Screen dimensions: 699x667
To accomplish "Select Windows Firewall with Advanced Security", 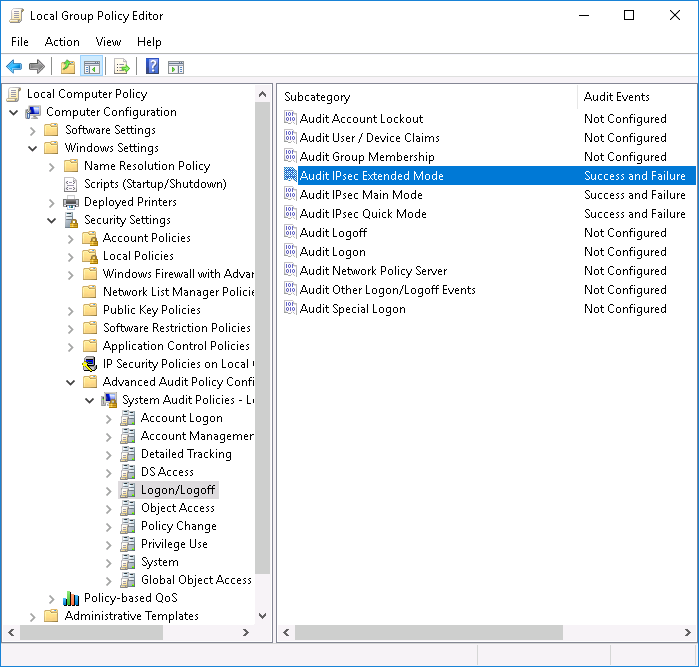I will point(178,273).
